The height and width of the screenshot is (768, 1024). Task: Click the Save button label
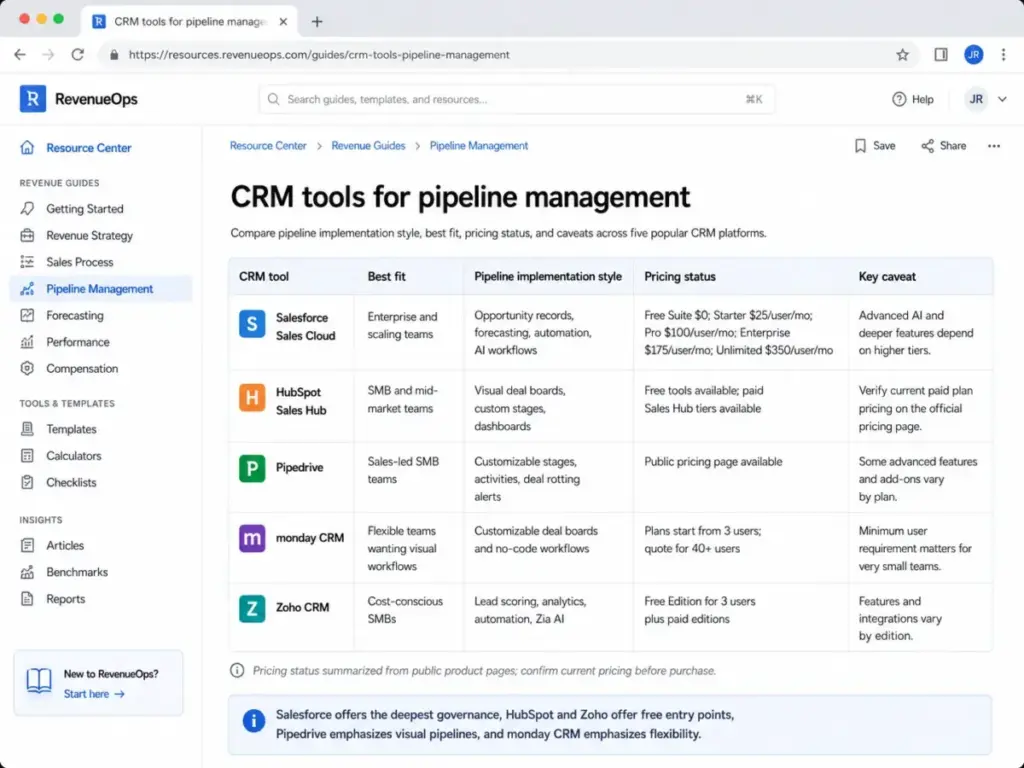[x=884, y=146]
